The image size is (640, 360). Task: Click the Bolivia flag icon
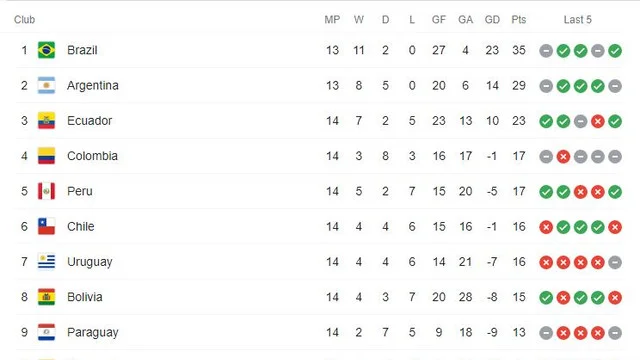point(46,297)
